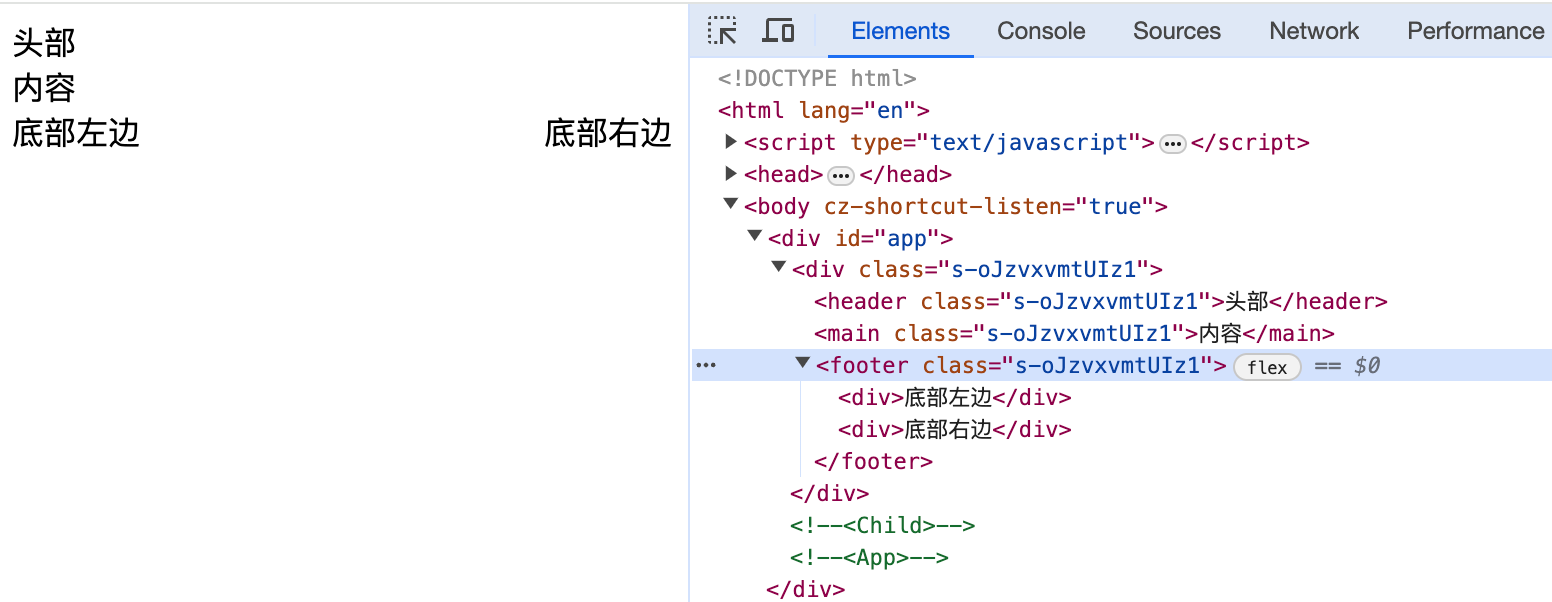1552x602 pixels.
Task: Expand the head element node
Action: pos(732,174)
